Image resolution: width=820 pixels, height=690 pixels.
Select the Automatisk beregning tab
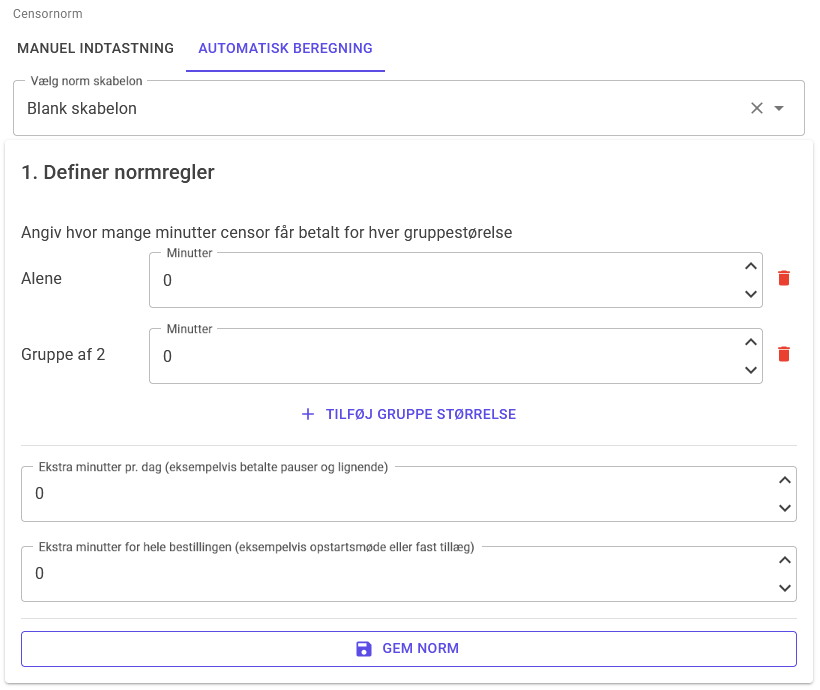(x=285, y=48)
